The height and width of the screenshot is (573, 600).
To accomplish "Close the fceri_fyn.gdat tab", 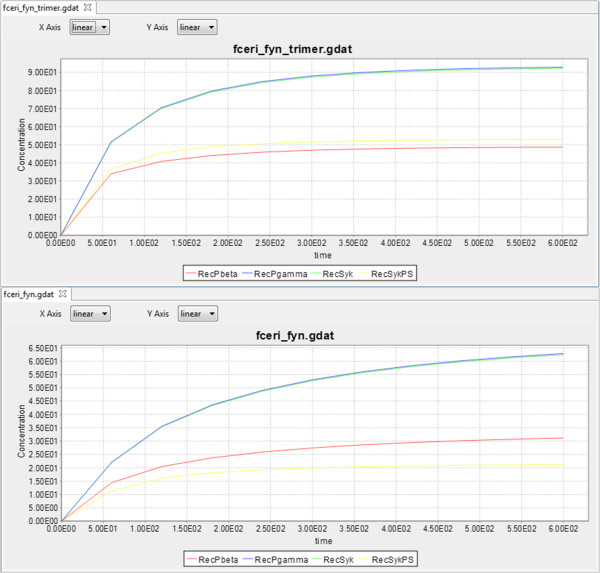I will 63,294.
